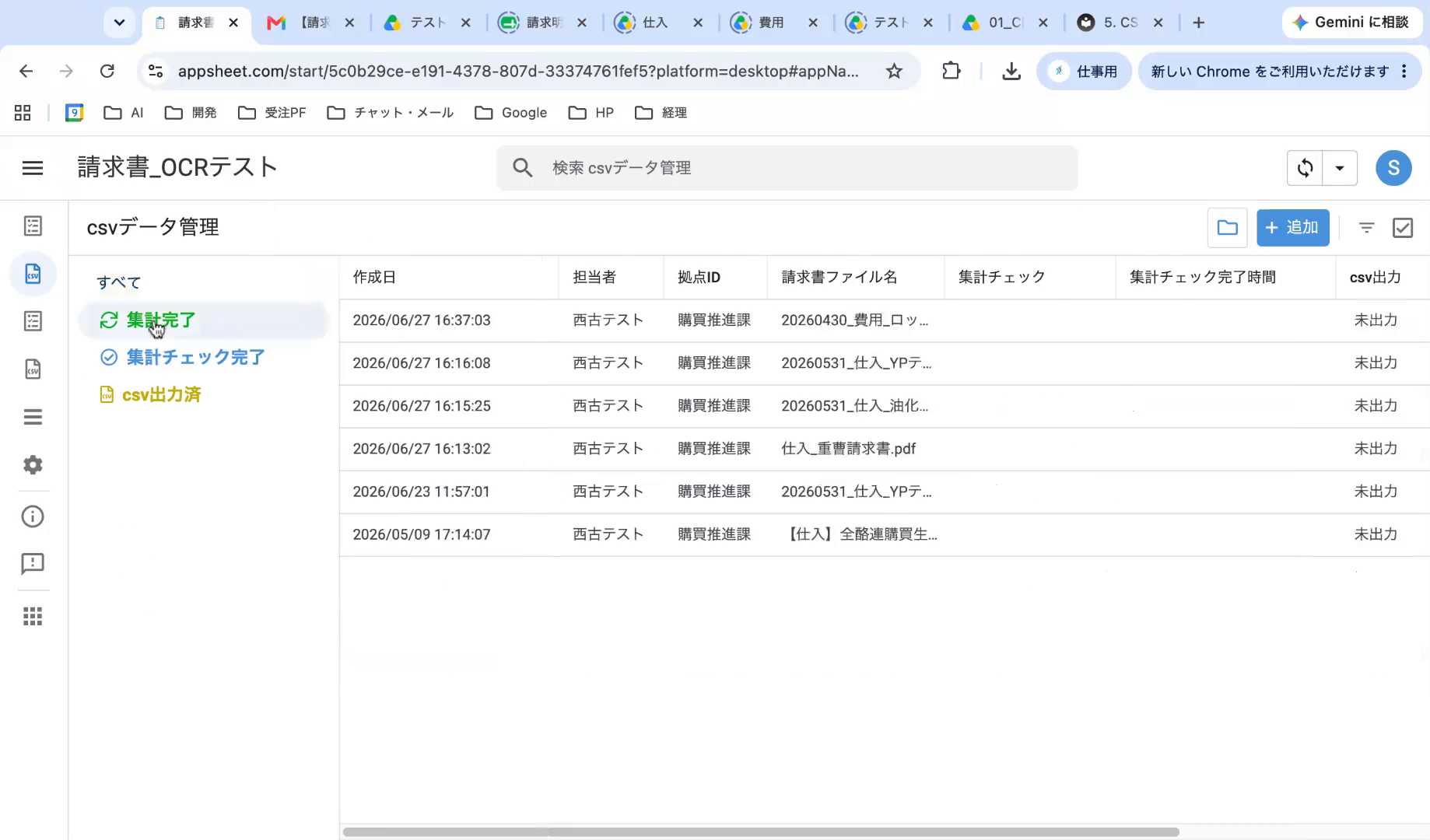Click file name 【仕入】全酪連購買生…
Viewport: 1430px width, 840px height.
point(862,534)
